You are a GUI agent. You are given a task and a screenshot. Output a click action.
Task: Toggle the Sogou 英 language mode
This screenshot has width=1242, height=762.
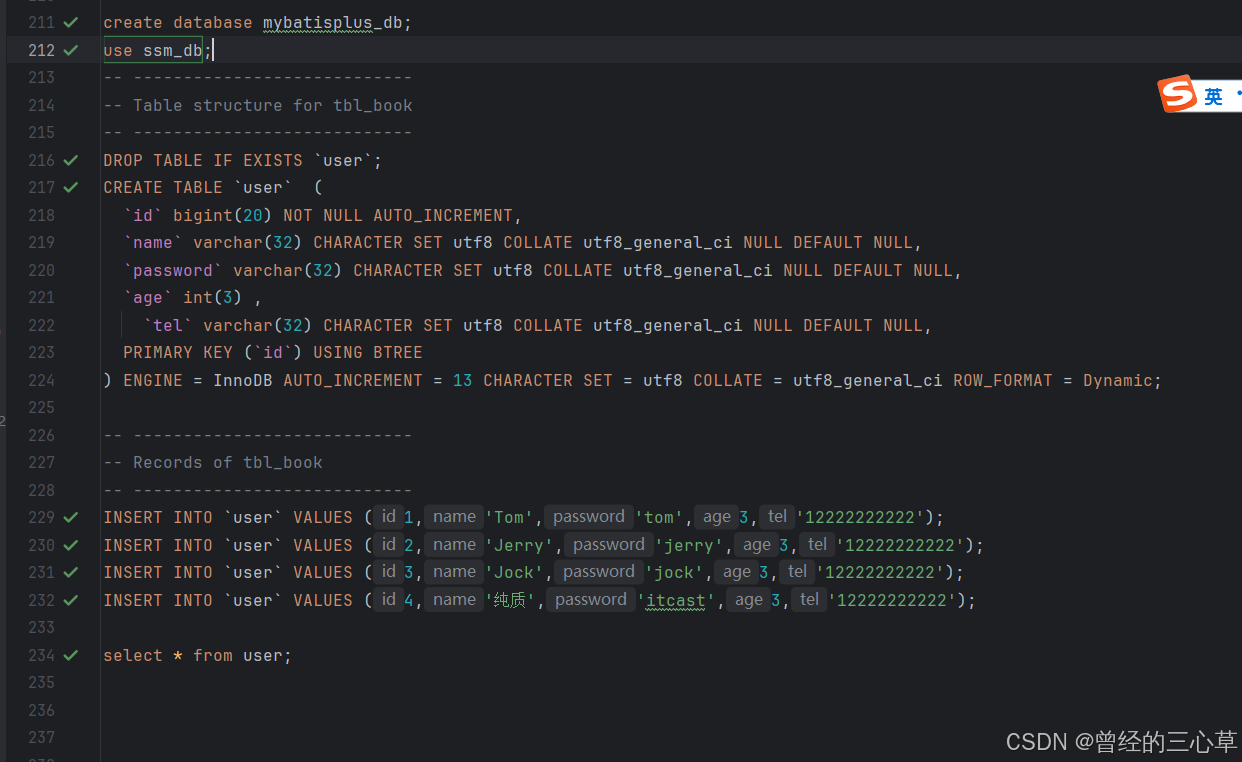point(1213,96)
